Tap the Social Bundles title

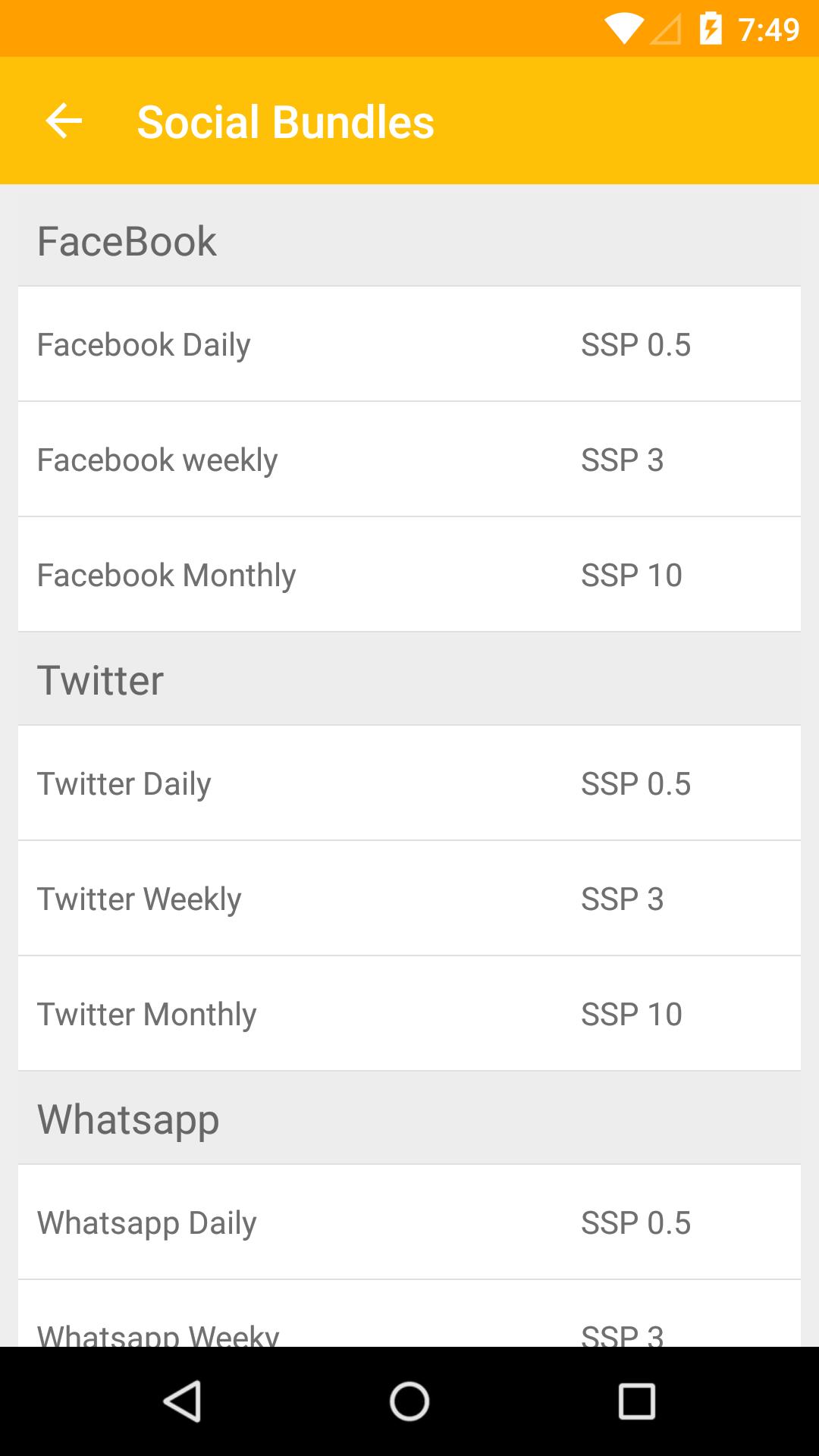coord(285,121)
